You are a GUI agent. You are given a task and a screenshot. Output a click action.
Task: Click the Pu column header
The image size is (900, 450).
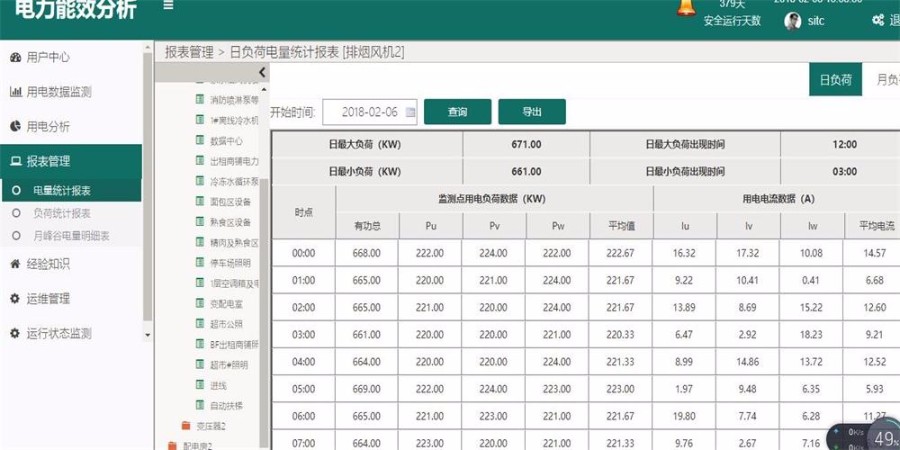[x=431, y=226]
